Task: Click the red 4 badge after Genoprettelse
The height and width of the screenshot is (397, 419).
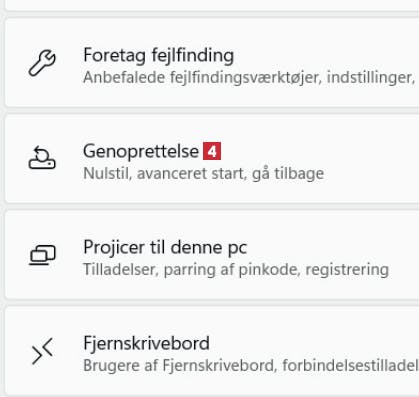Action: [x=212, y=151]
